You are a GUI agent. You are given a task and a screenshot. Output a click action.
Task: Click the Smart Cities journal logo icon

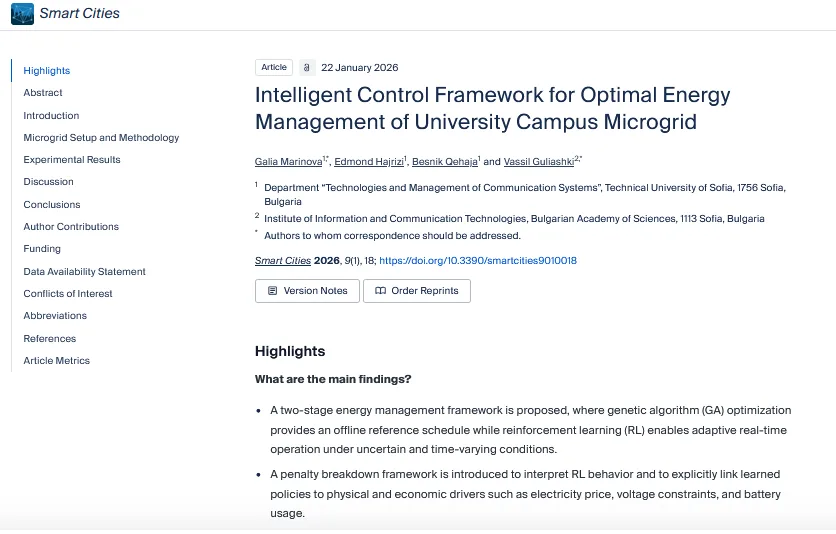pyautogui.click(x=22, y=14)
